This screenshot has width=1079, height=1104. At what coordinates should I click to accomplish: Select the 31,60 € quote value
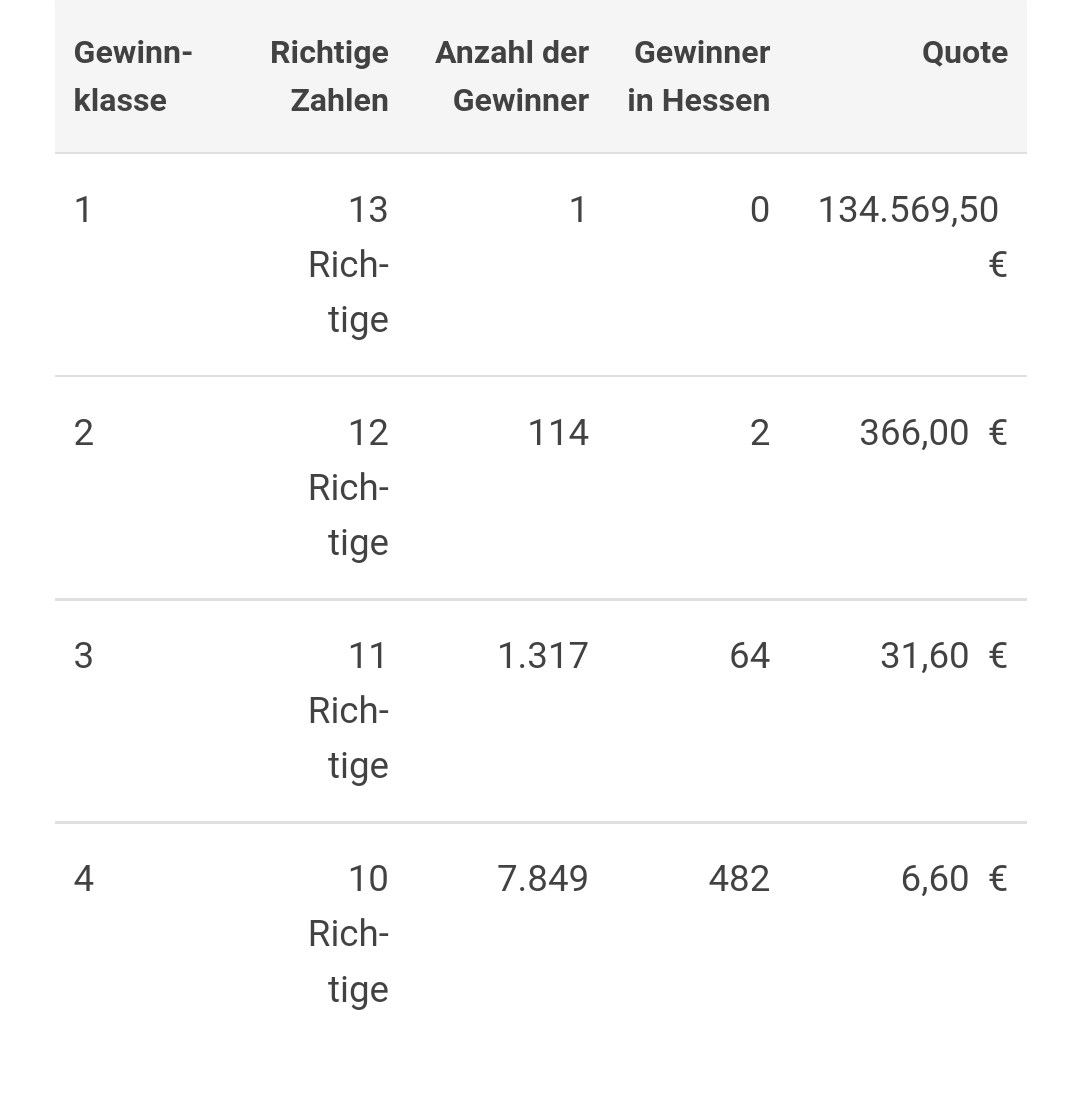(944, 656)
